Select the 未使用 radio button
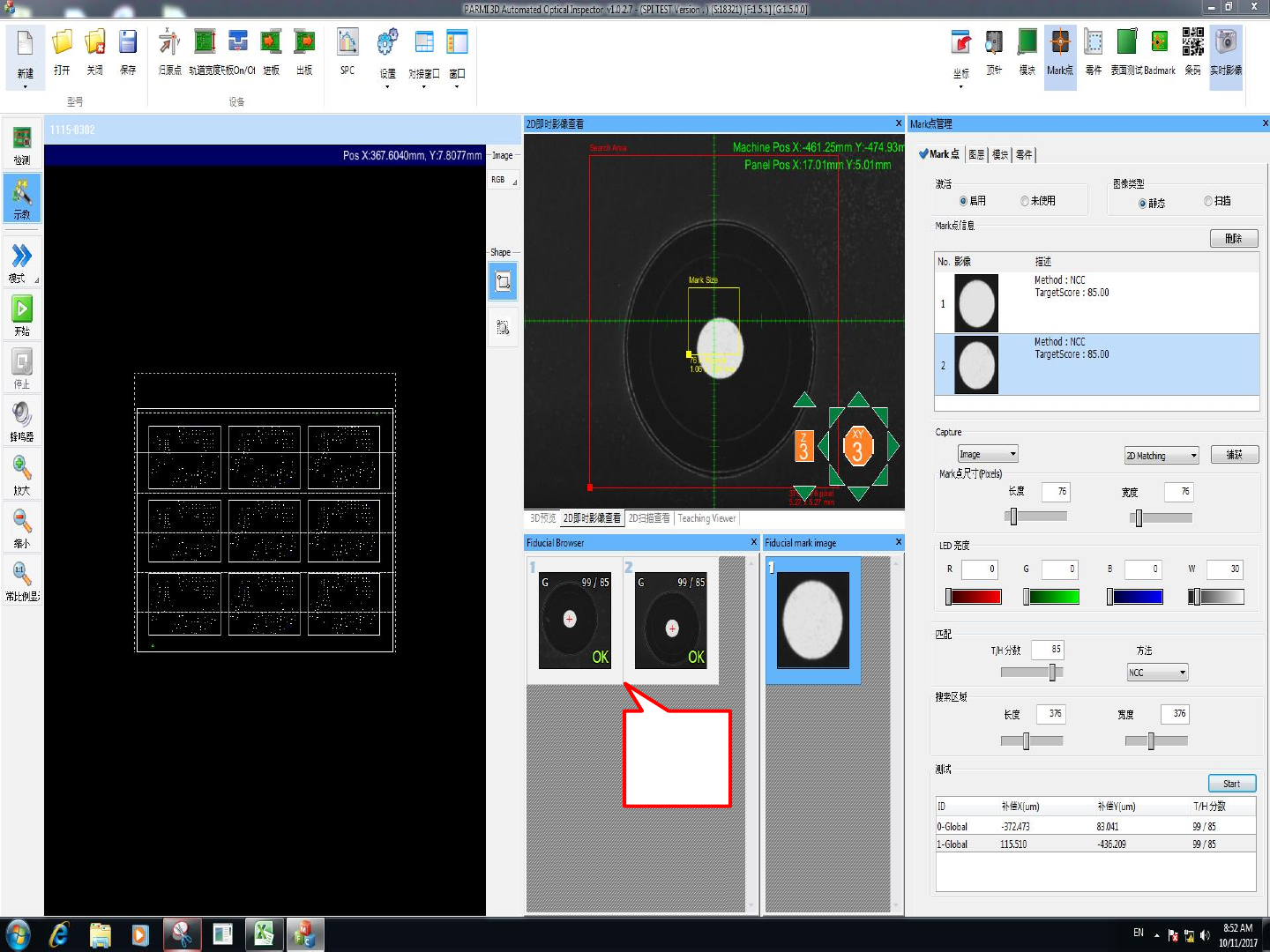The width and height of the screenshot is (1270, 952). click(x=1025, y=201)
